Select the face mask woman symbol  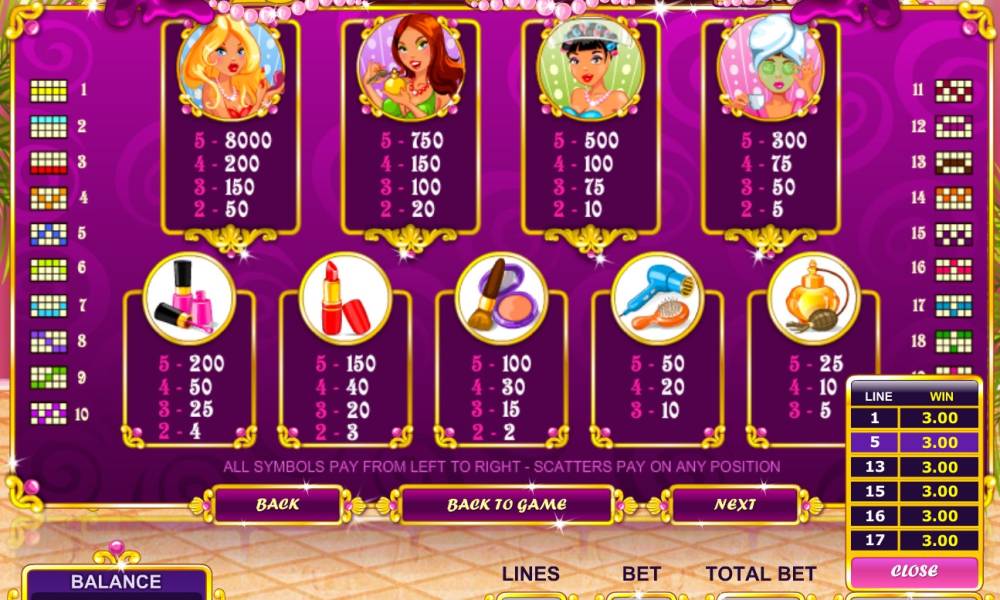[771, 66]
